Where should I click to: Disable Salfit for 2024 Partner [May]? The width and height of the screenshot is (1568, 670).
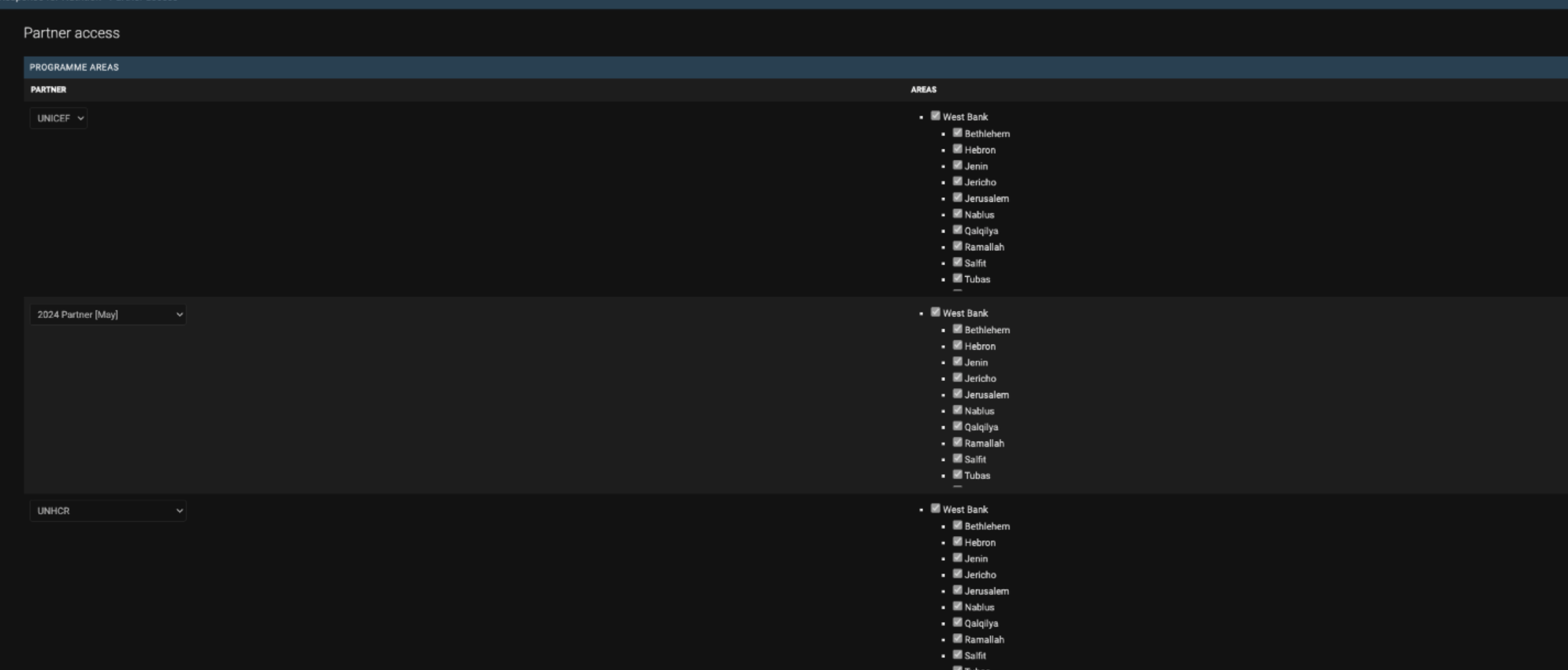tap(957, 459)
